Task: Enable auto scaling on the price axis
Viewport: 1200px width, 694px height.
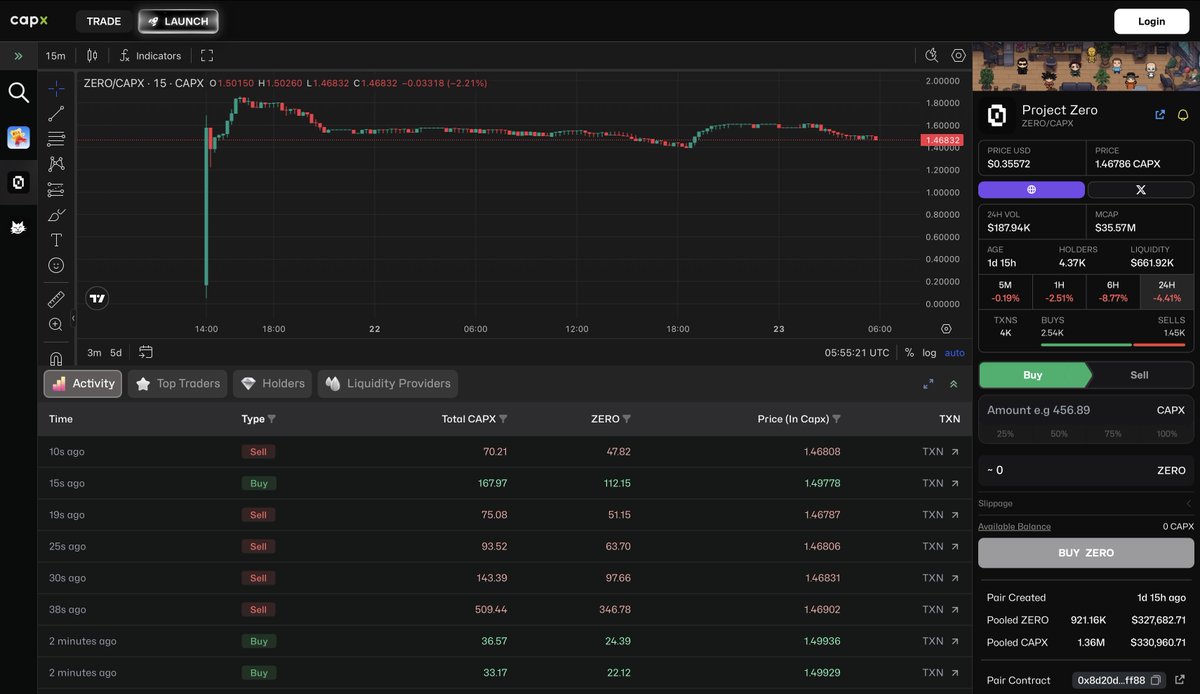Action: click(955, 352)
